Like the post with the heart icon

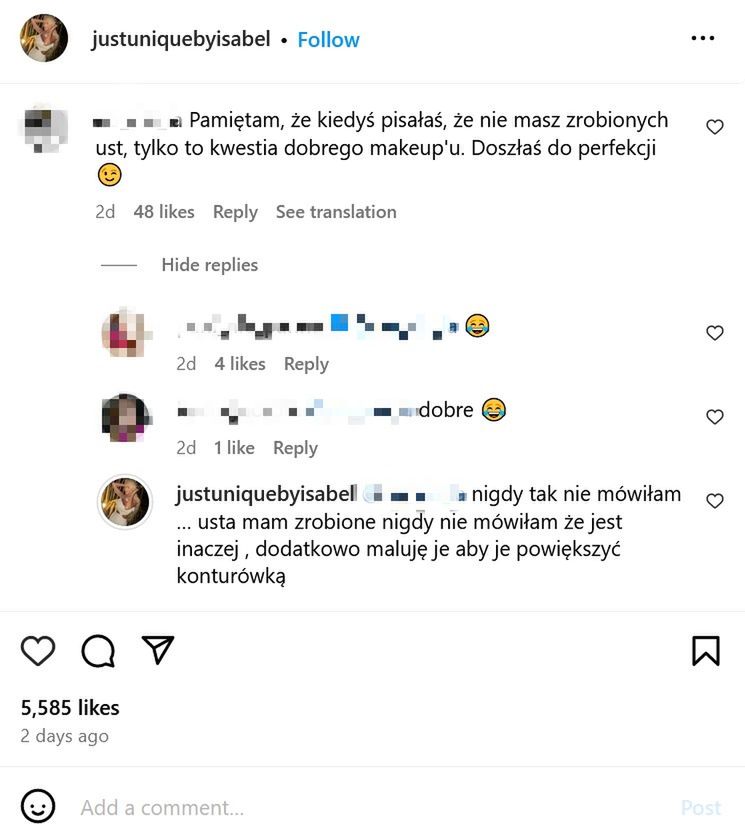(38, 651)
